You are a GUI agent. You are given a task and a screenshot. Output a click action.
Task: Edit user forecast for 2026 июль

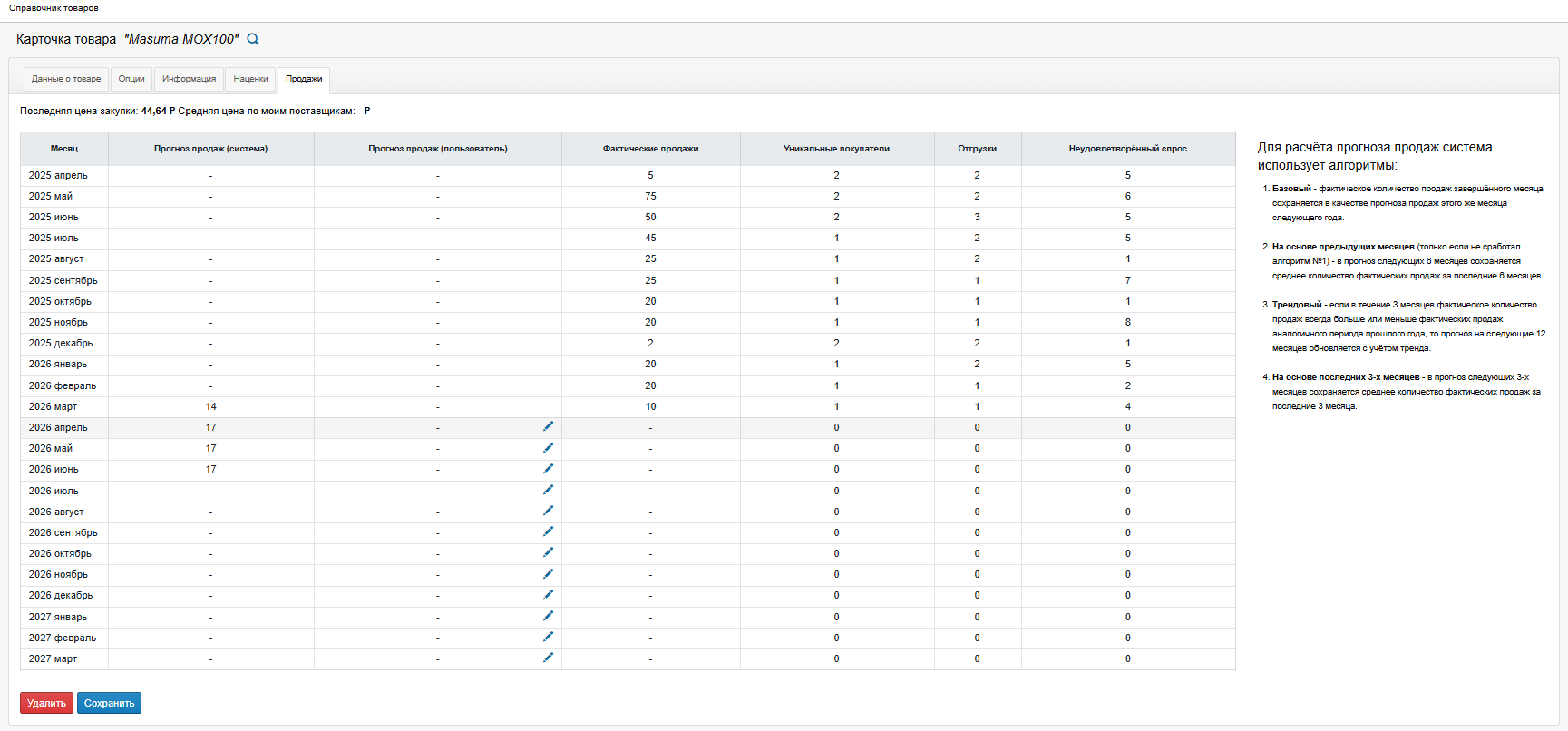pos(548,490)
